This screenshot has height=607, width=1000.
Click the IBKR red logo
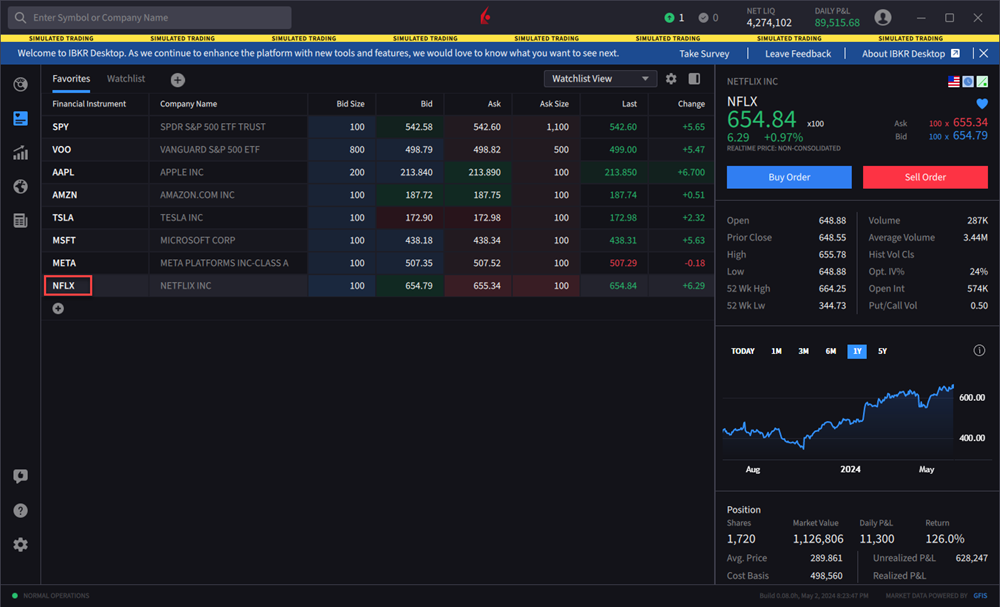coord(485,16)
